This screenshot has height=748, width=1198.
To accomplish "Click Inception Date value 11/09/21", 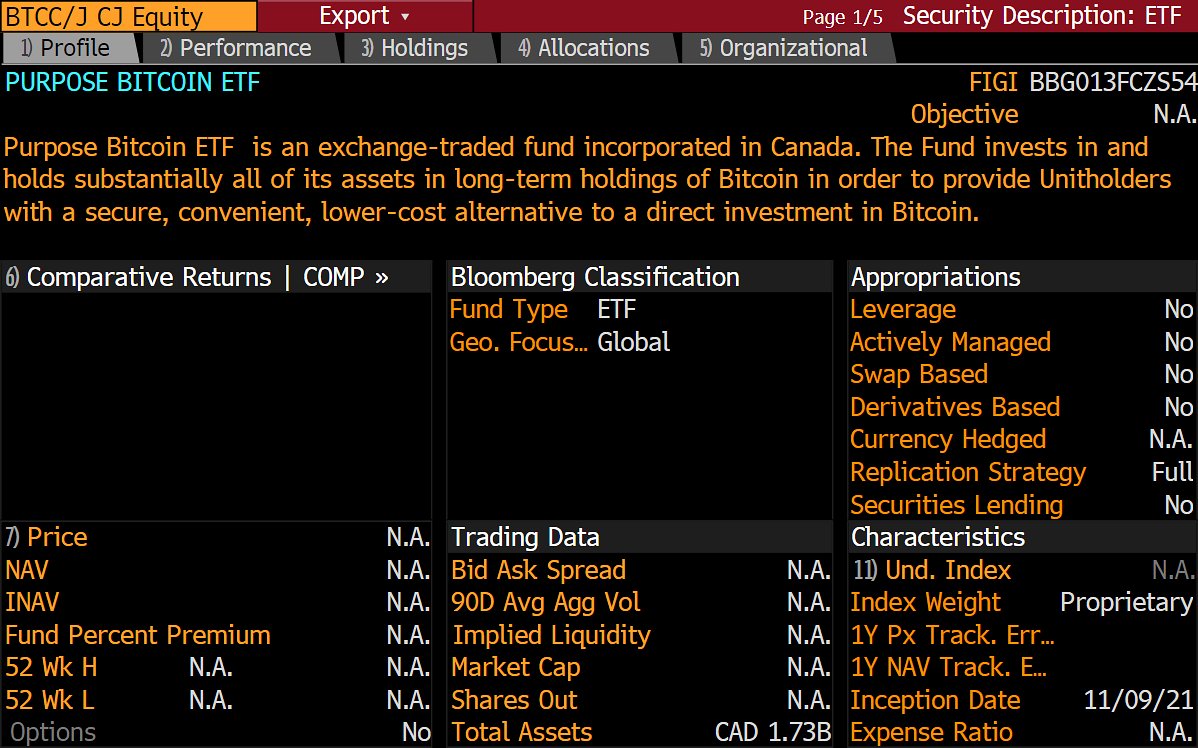I will point(1138,700).
